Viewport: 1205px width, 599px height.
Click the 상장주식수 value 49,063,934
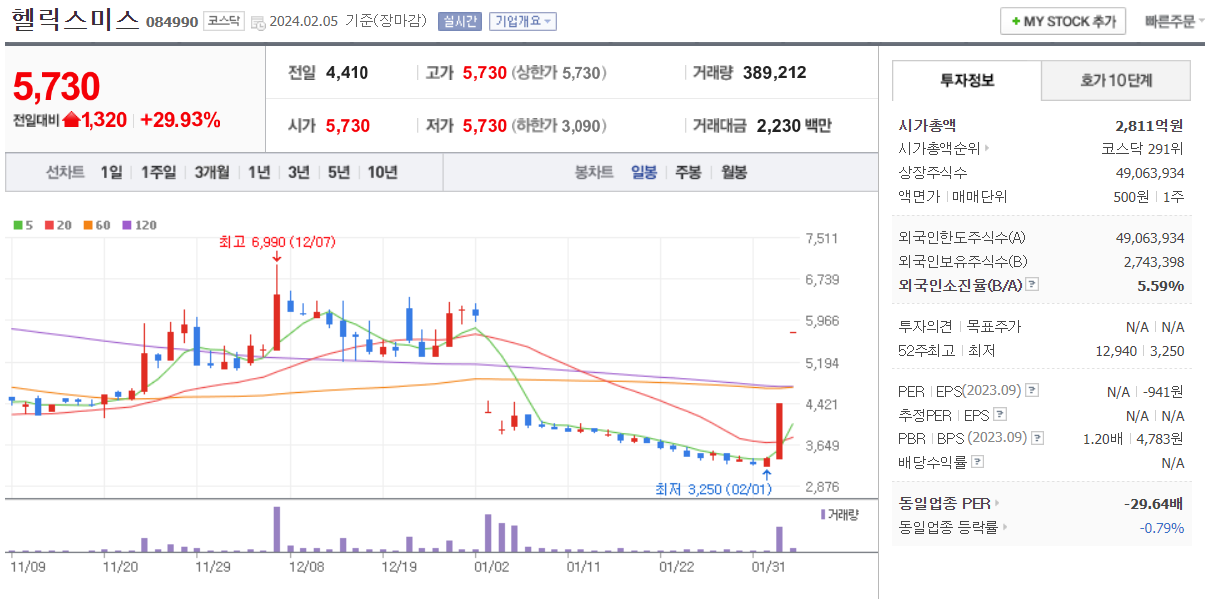coord(1150,173)
